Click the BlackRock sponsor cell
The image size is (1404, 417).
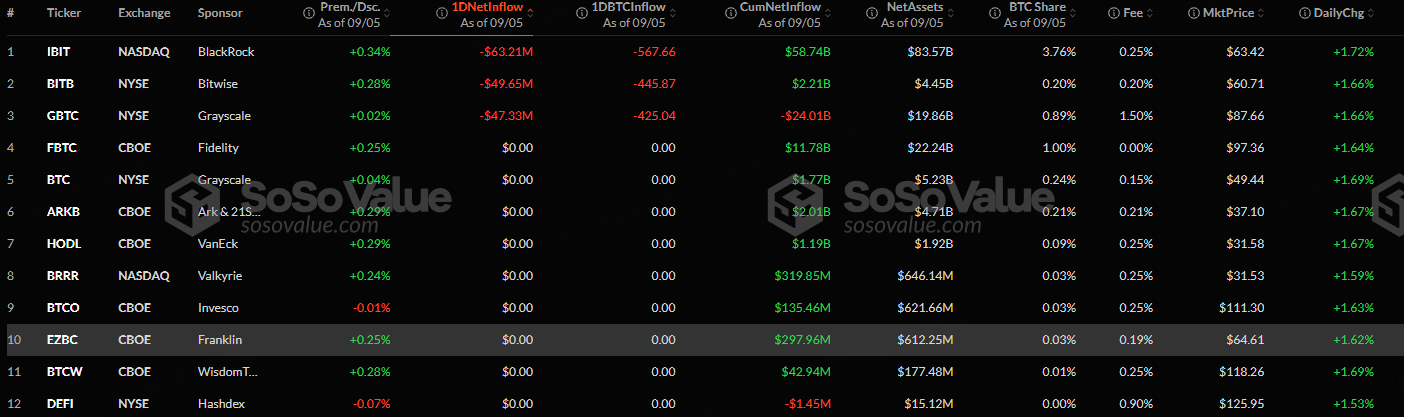pyautogui.click(x=224, y=51)
